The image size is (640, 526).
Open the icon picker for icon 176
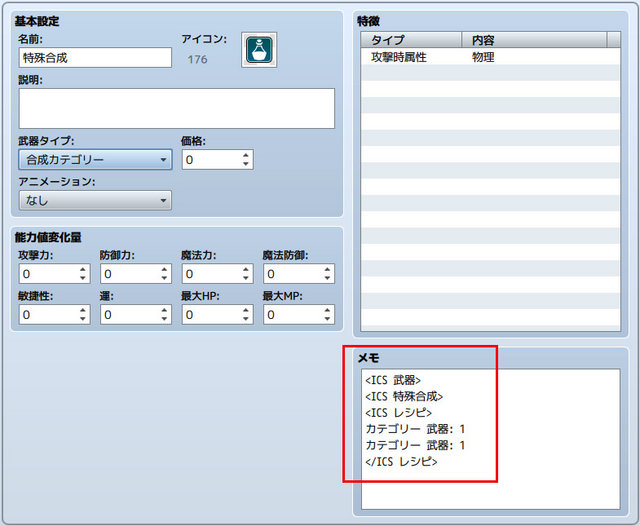259,50
